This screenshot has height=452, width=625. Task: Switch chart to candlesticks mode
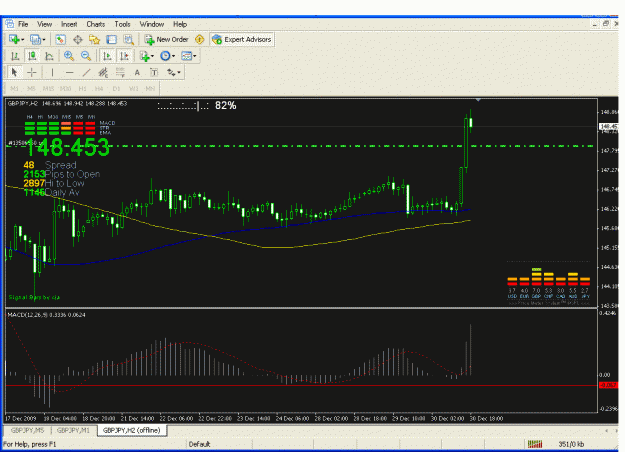pyautogui.click(x=32, y=56)
